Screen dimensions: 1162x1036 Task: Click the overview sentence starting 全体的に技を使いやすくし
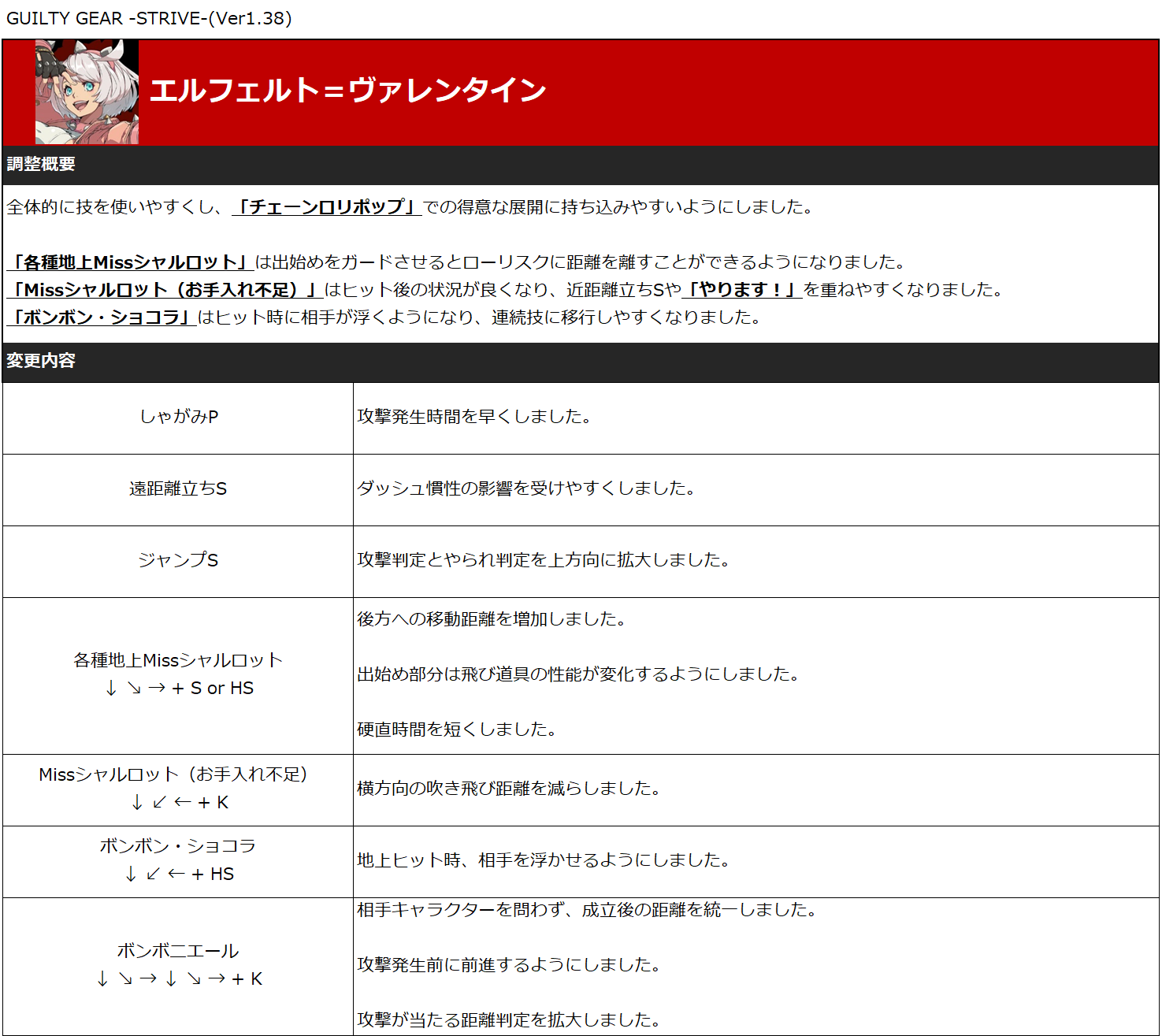[x=410, y=207]
